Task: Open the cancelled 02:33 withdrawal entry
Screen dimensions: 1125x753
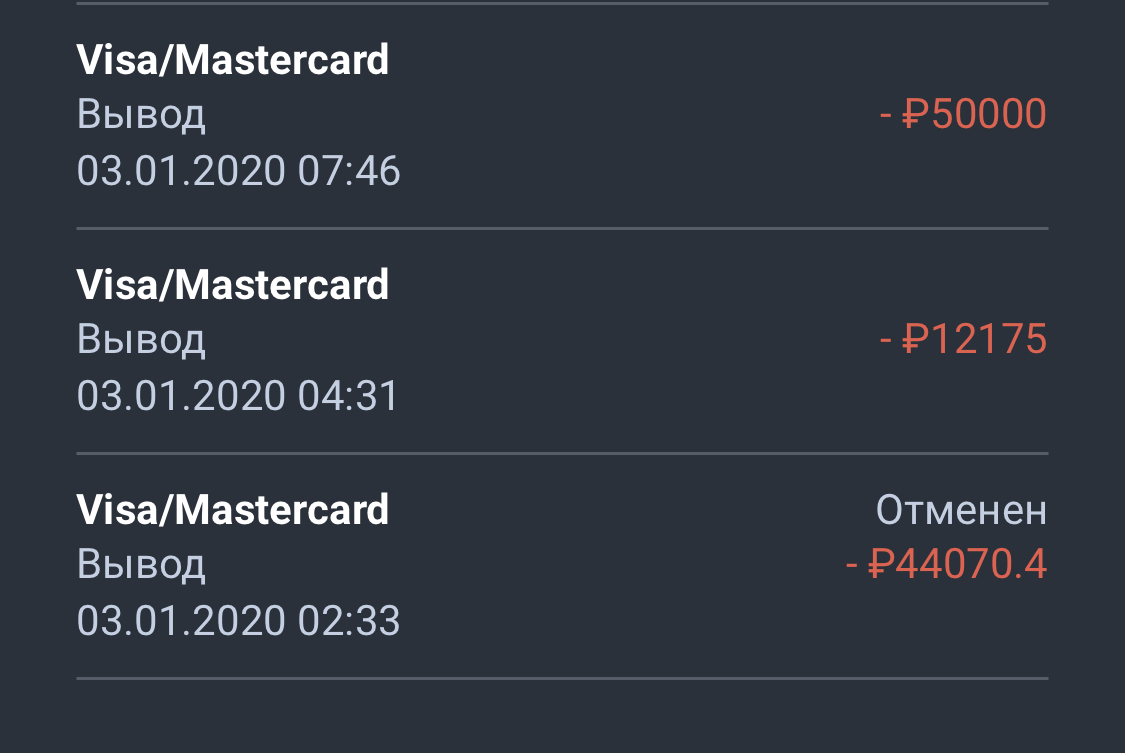Action: coord(562,567)
